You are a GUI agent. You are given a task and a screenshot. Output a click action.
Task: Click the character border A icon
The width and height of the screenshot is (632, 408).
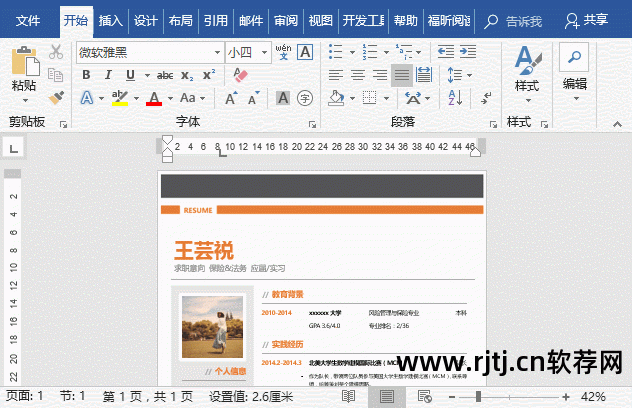tap(305, 52)
